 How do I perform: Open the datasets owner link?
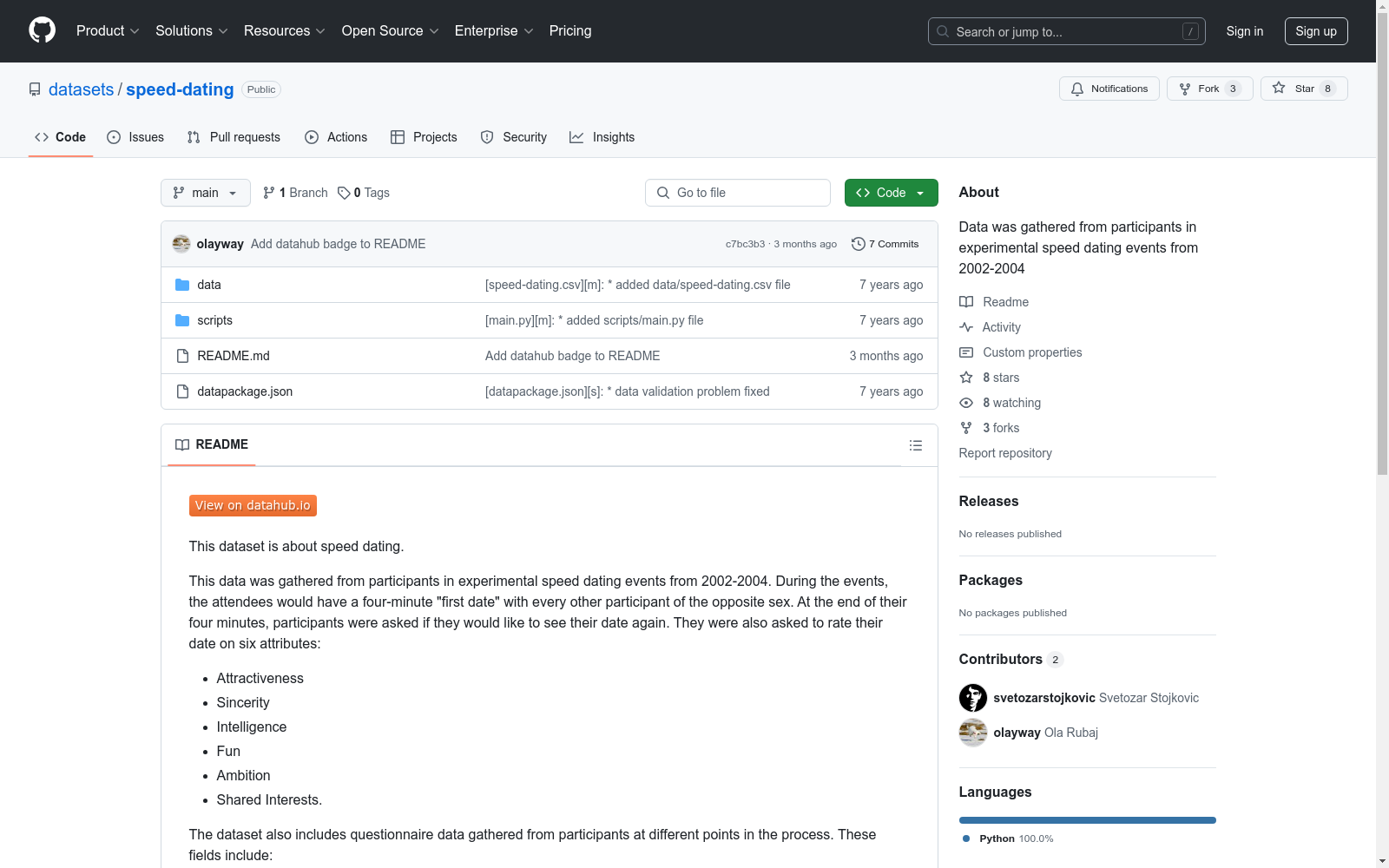click(x=81, y=89)
